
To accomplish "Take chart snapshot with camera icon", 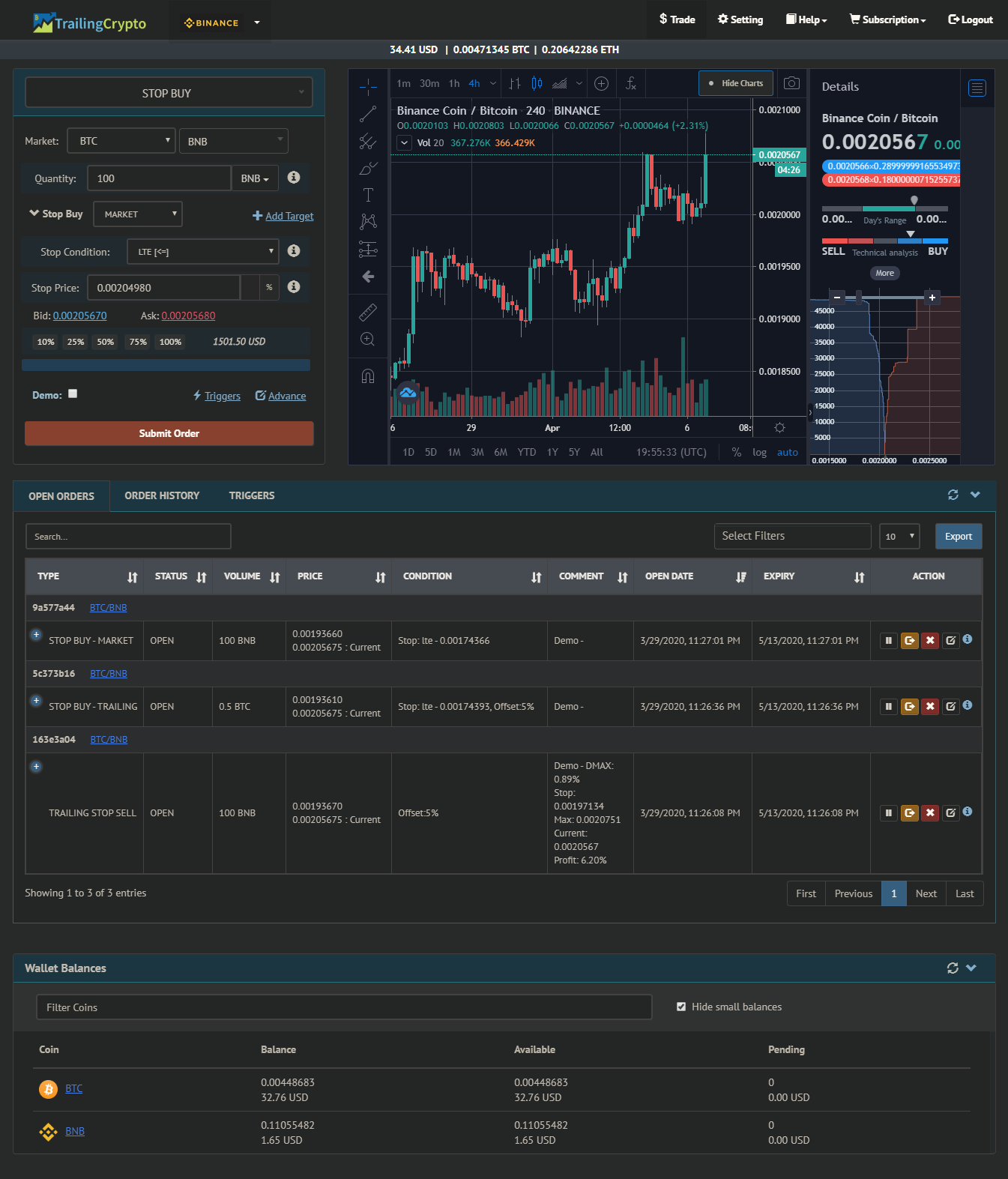I will (791, 83).
